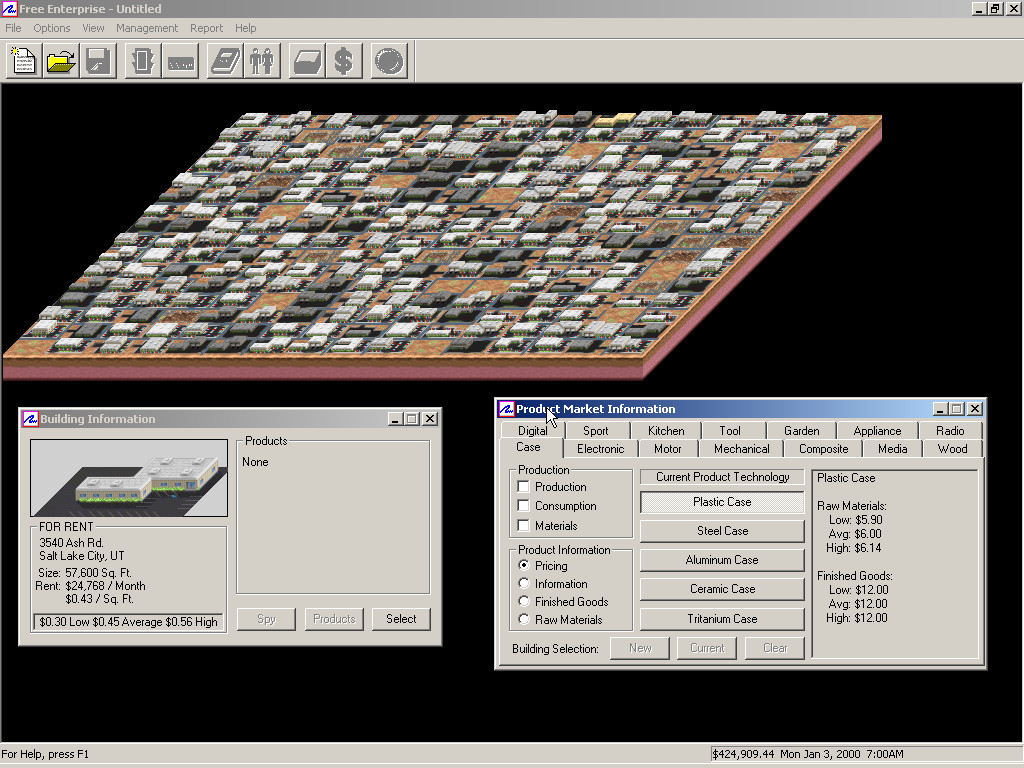Click the open box toolbar icon

306,61
